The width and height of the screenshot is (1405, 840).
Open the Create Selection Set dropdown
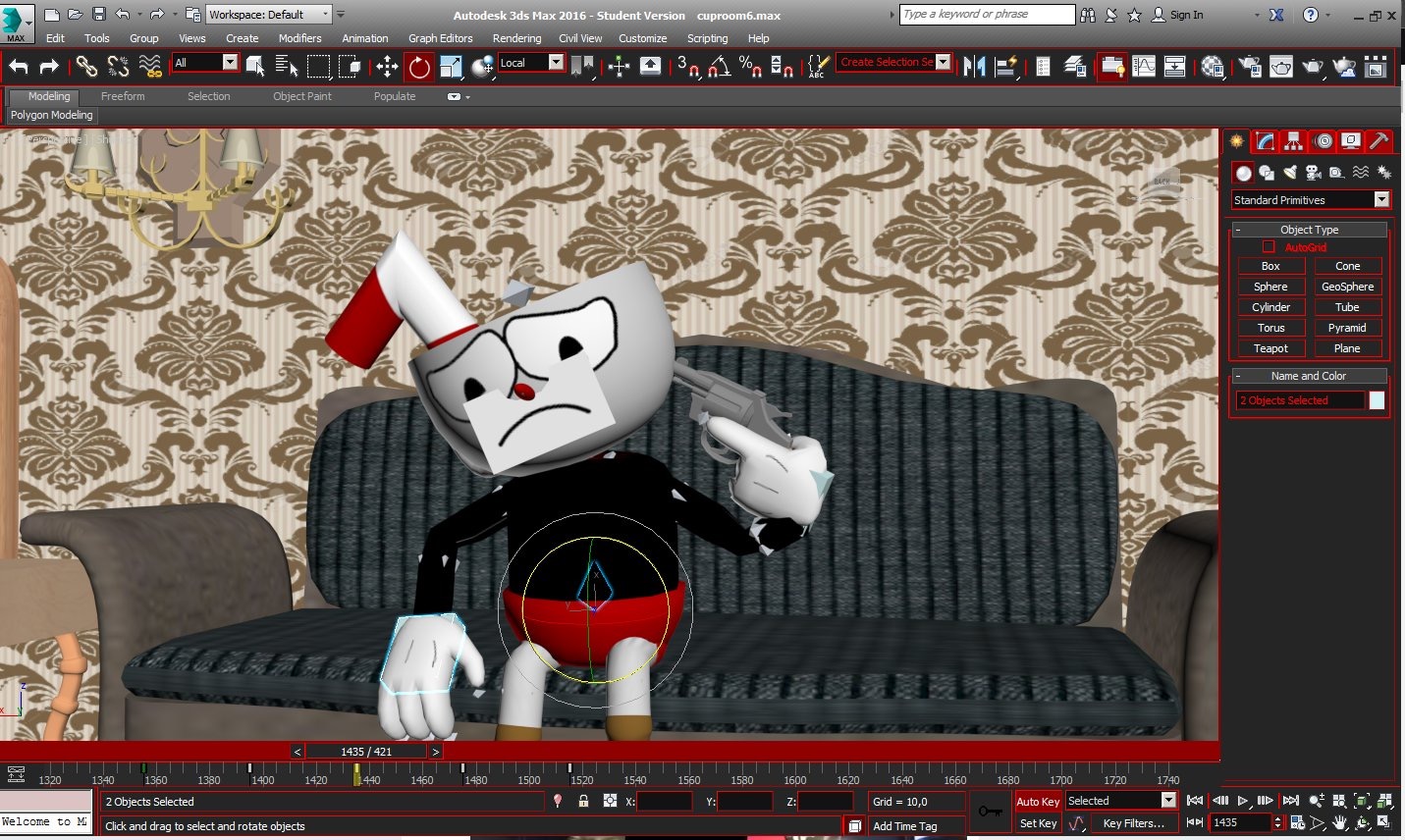pos(893,62)
